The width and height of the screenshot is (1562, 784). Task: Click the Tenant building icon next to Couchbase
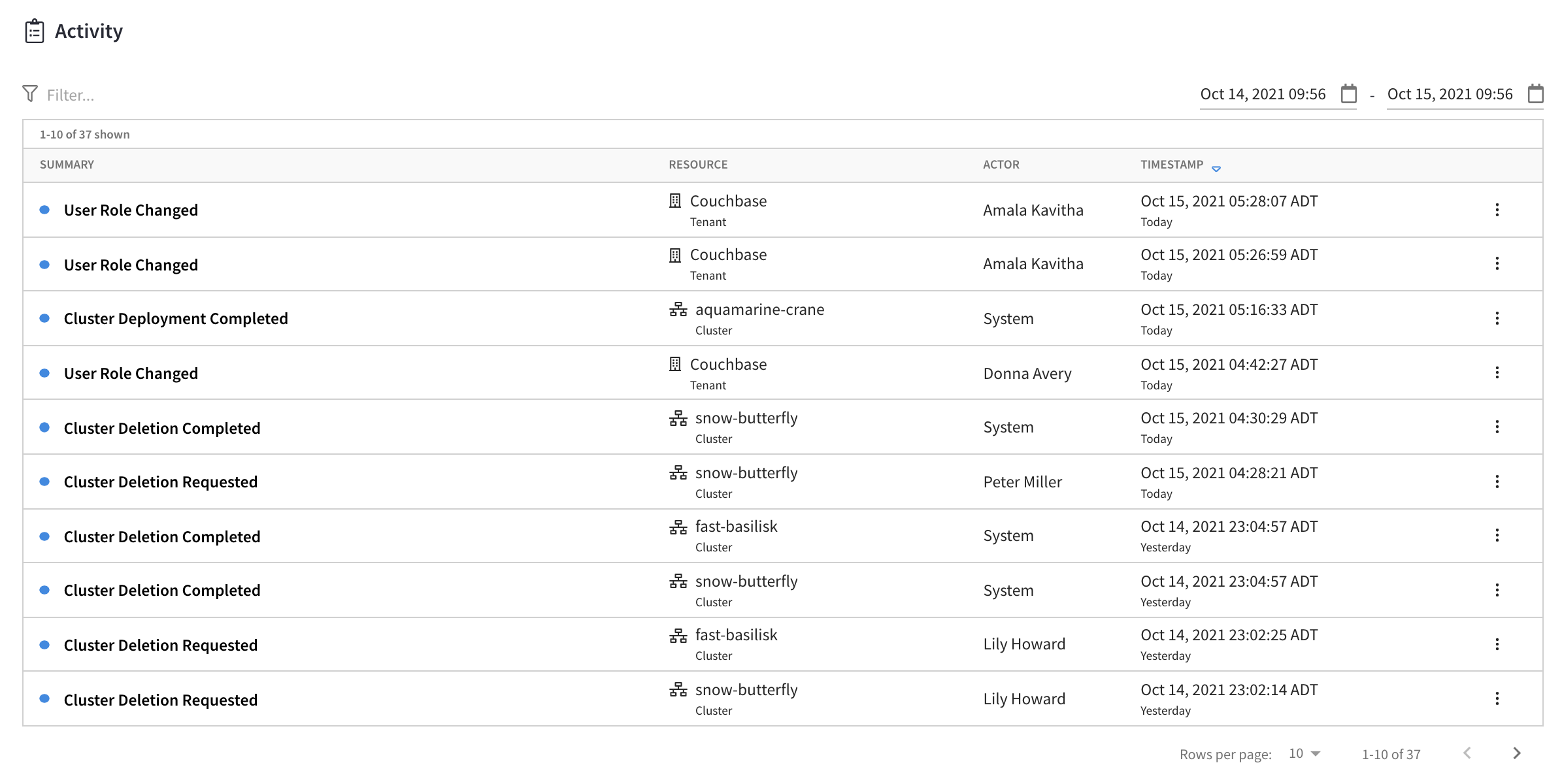coord(674,201)
